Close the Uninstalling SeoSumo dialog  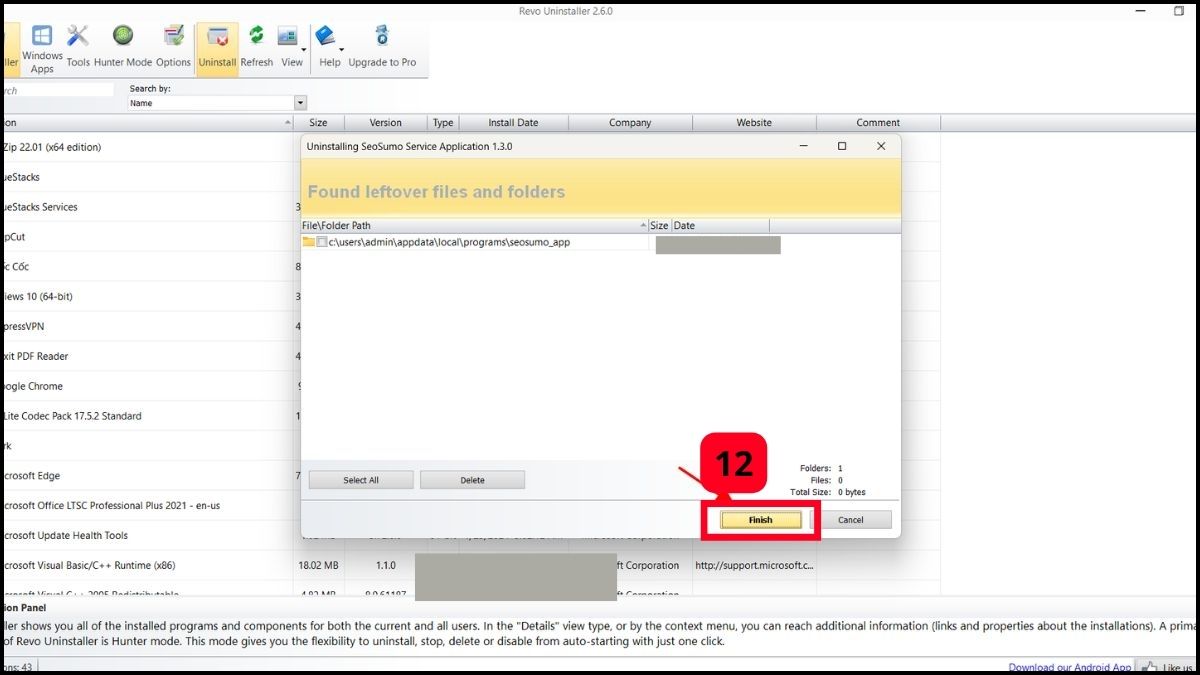coord(881,146)
